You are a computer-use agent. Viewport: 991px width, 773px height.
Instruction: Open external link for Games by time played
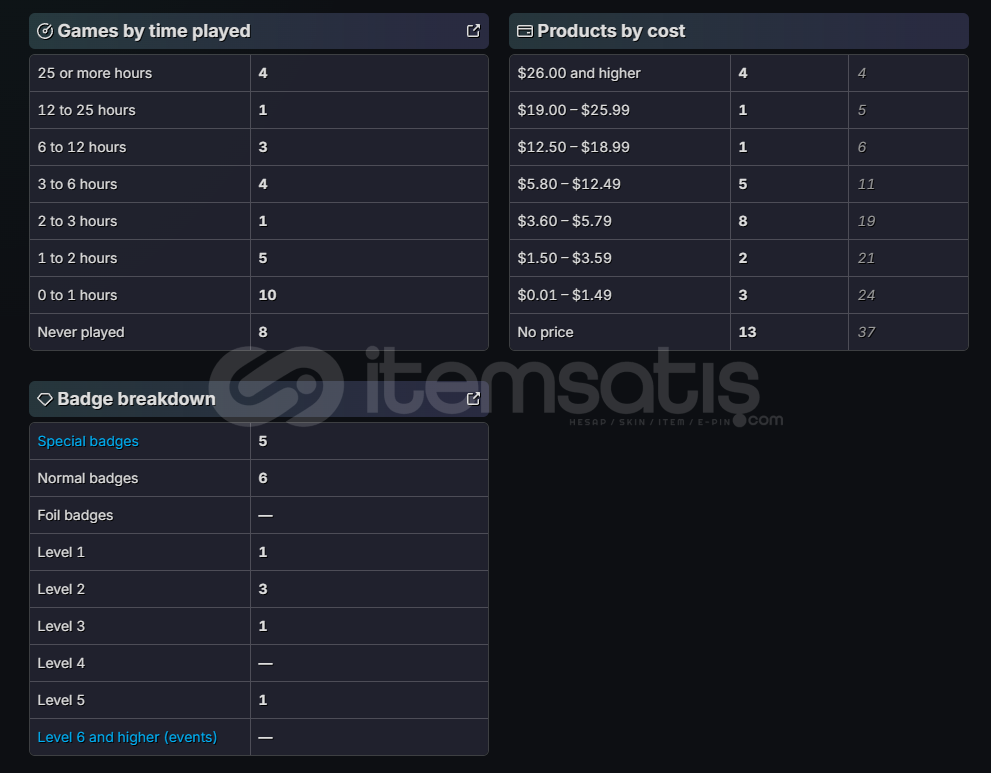(473, 31)
